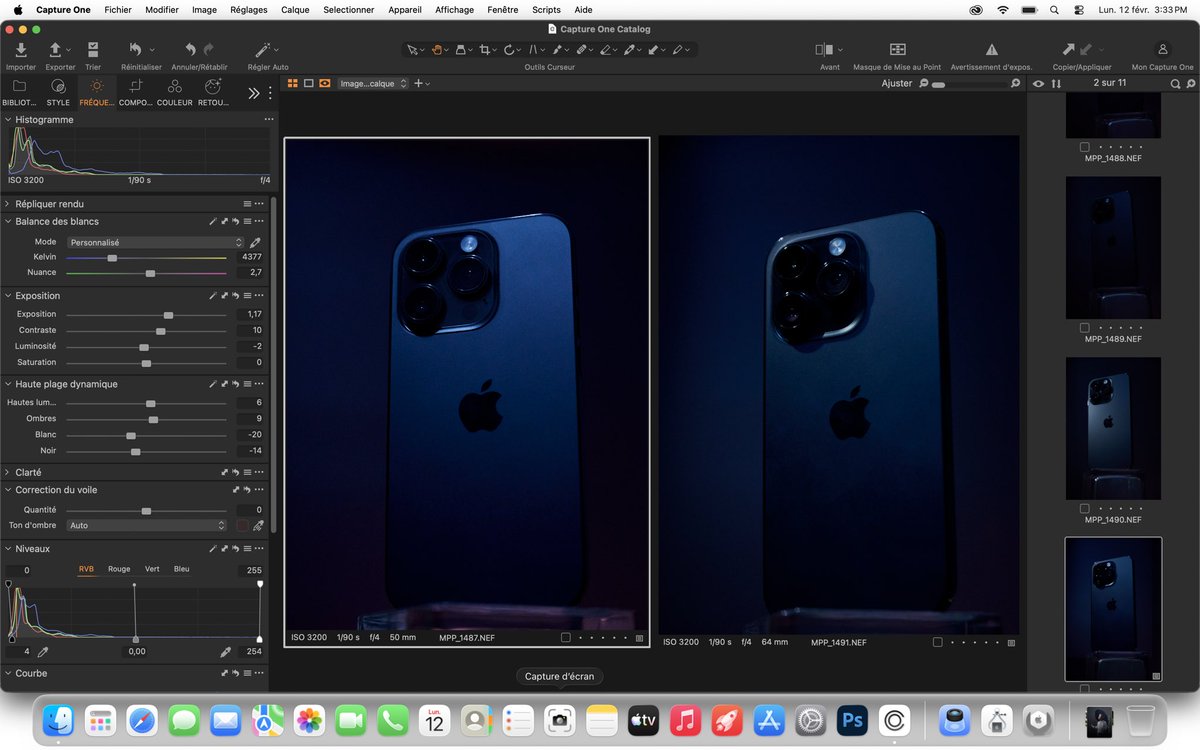Click the Exporter toolbar icon
The image size is (1200, 750).
click(56, 49)
